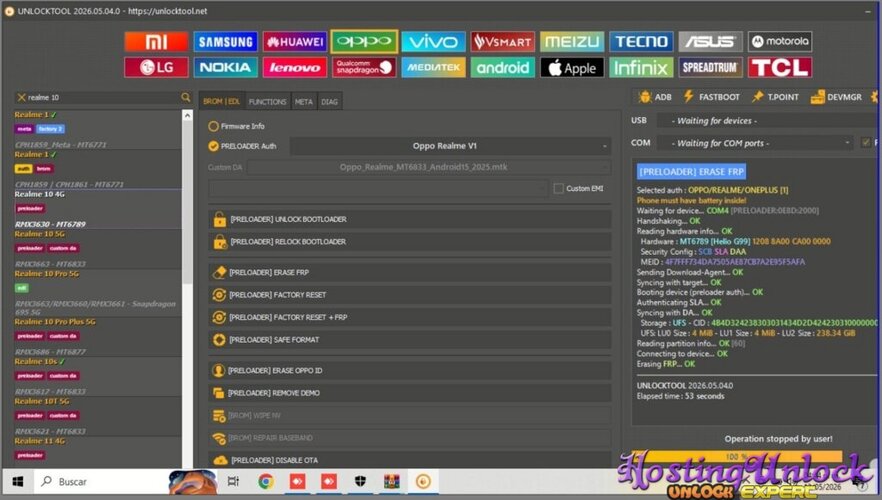Open the USB waiting for devices dropdown

point(768,120)
